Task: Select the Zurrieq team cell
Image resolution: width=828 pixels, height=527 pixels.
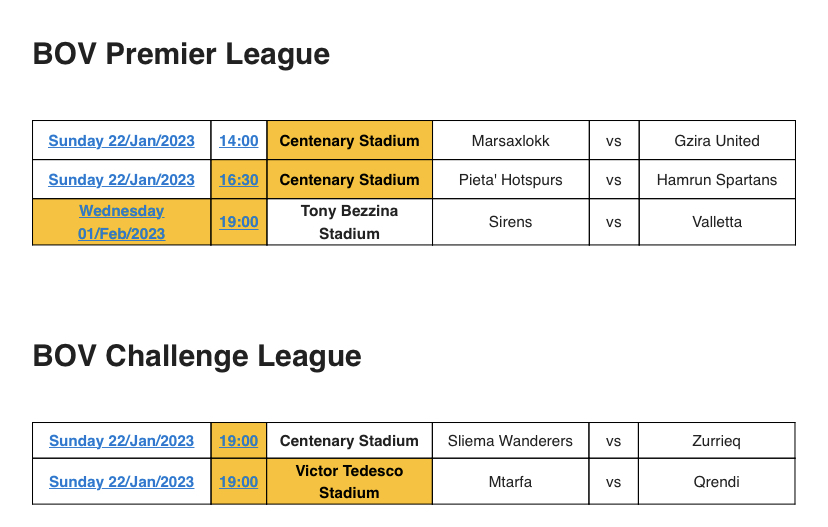Action: pos(717,440)
